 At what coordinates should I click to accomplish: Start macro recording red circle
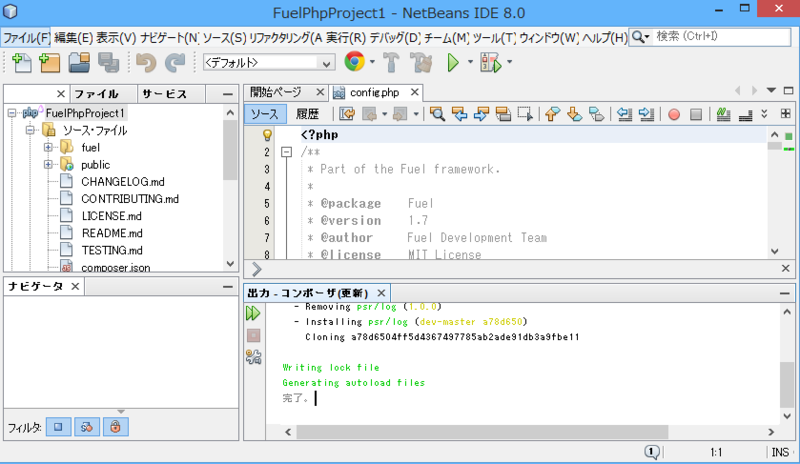pyautogui.click(x=674, y=114)
